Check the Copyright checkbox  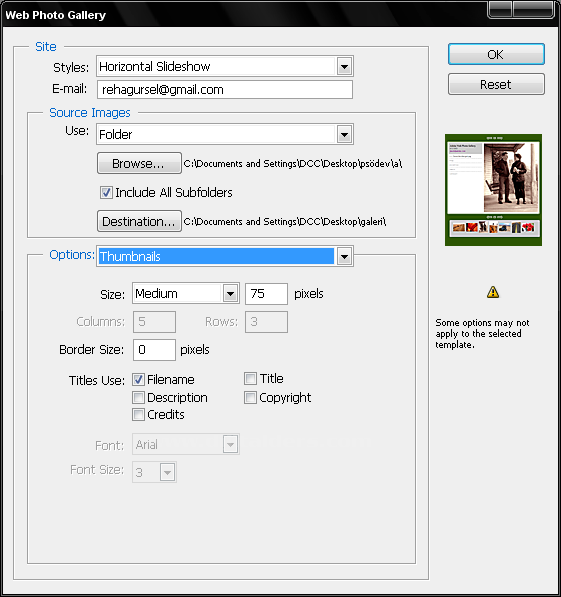250,397
